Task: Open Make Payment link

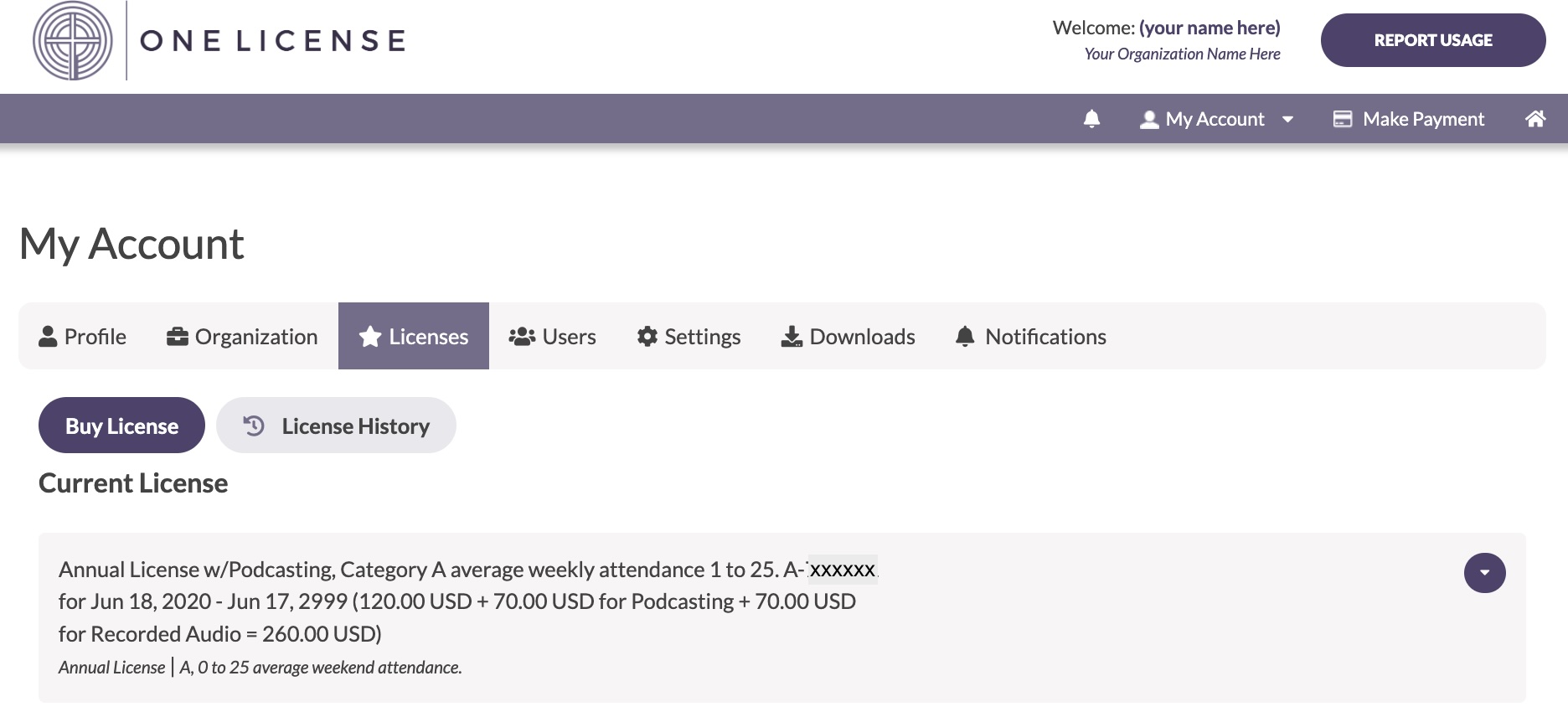Action: (x=1409, y=119)
